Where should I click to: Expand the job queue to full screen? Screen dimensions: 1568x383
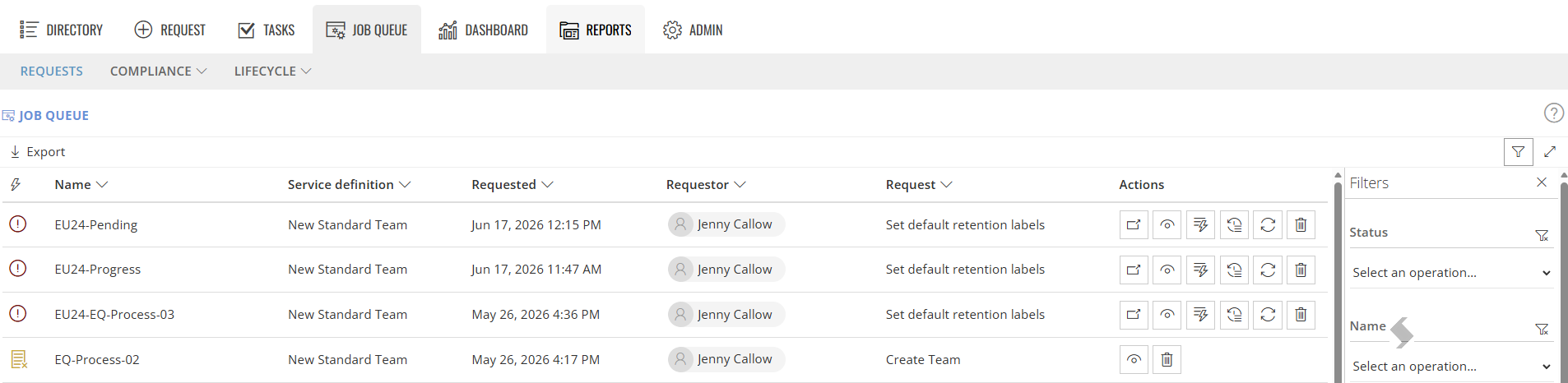tap(1550, 151)
